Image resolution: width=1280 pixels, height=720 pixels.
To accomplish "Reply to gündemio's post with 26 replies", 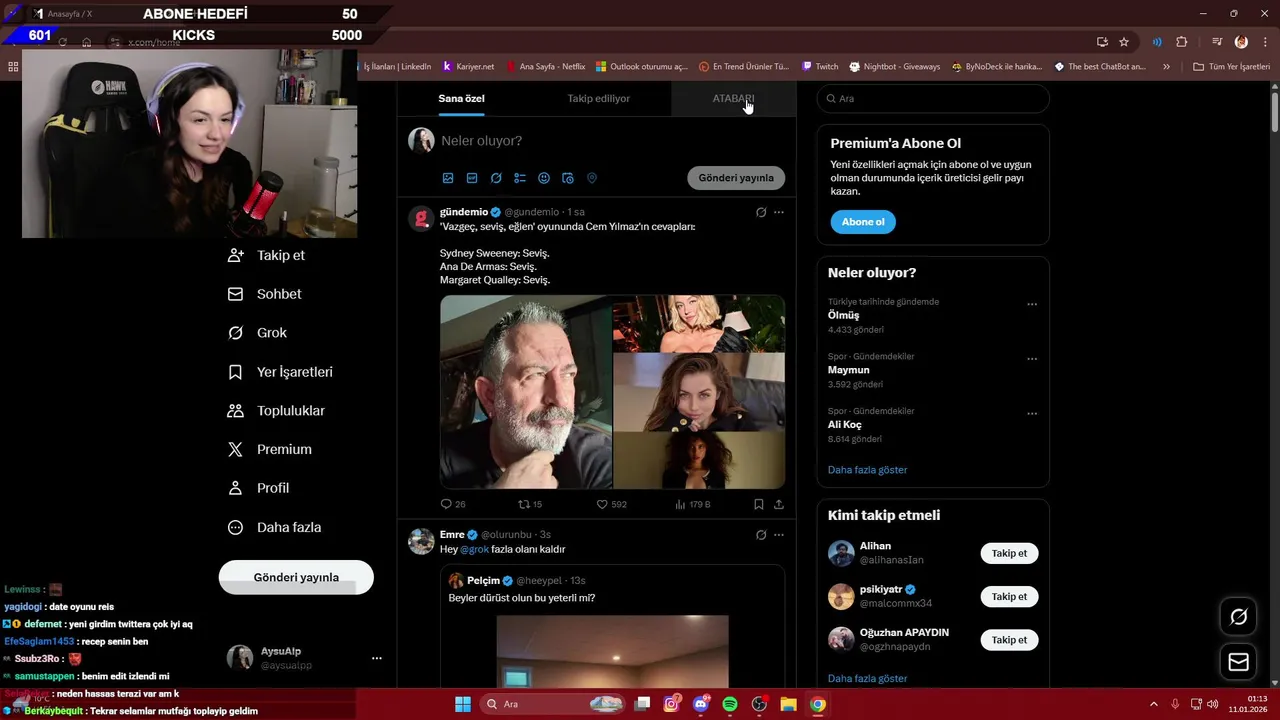I will (453, 504).
